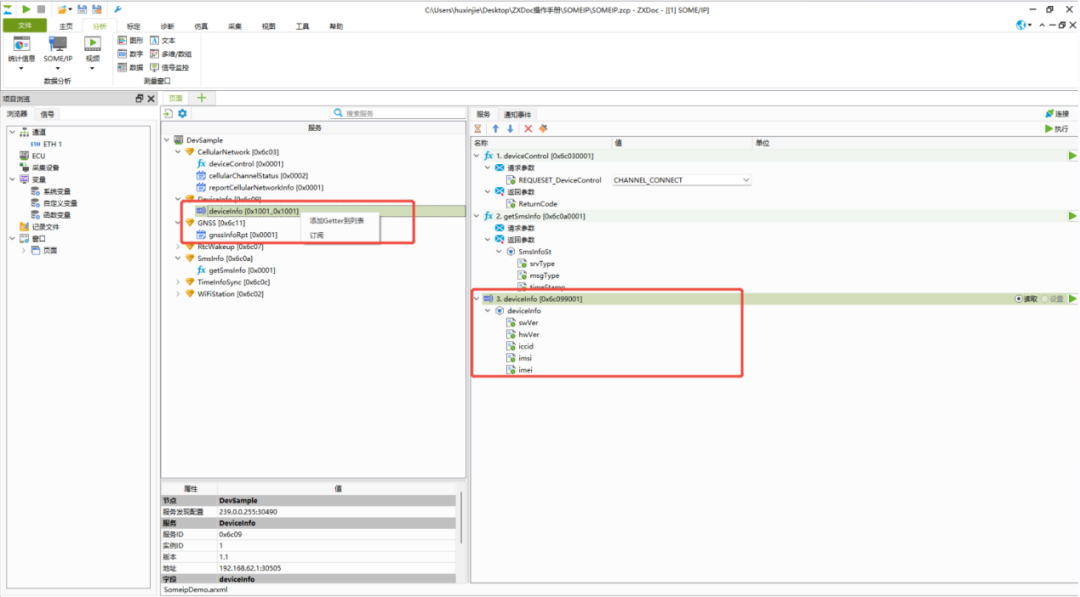Image resolution: width=1080 pixels, height=597 pixels.
Task: Open the 通知事件 tab
Action: (518, 114)
